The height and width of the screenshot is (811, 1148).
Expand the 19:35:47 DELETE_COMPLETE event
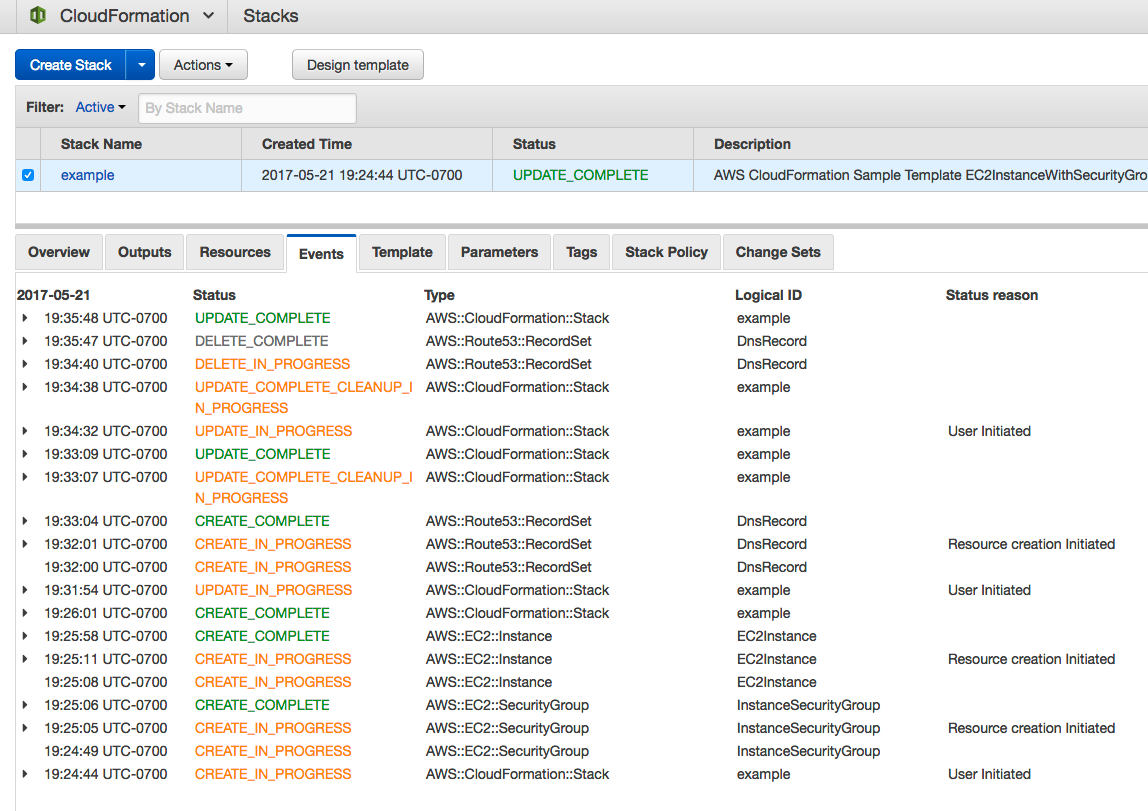click(x=26, y=341)
